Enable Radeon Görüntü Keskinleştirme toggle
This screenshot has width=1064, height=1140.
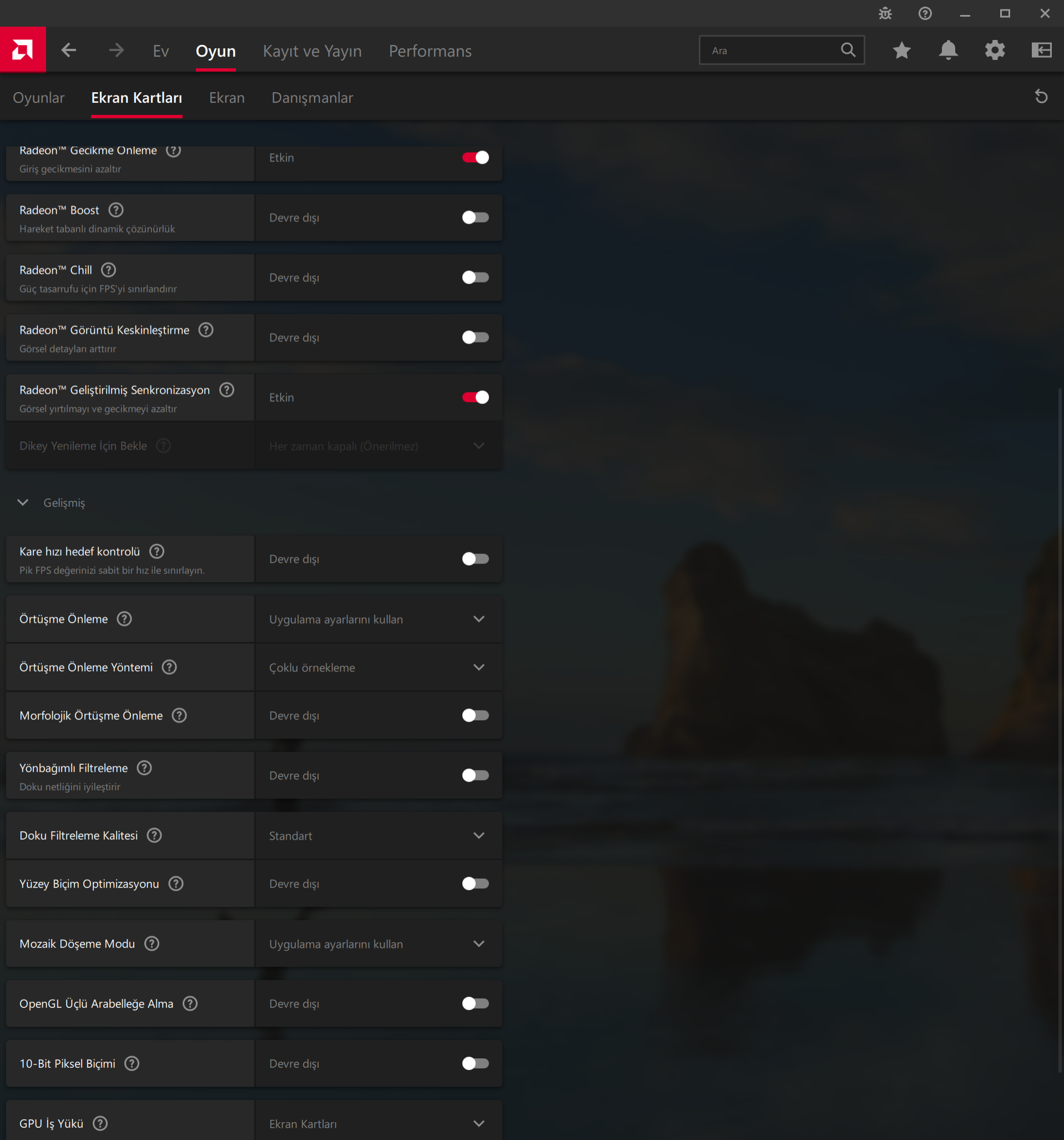pos(476,337)
